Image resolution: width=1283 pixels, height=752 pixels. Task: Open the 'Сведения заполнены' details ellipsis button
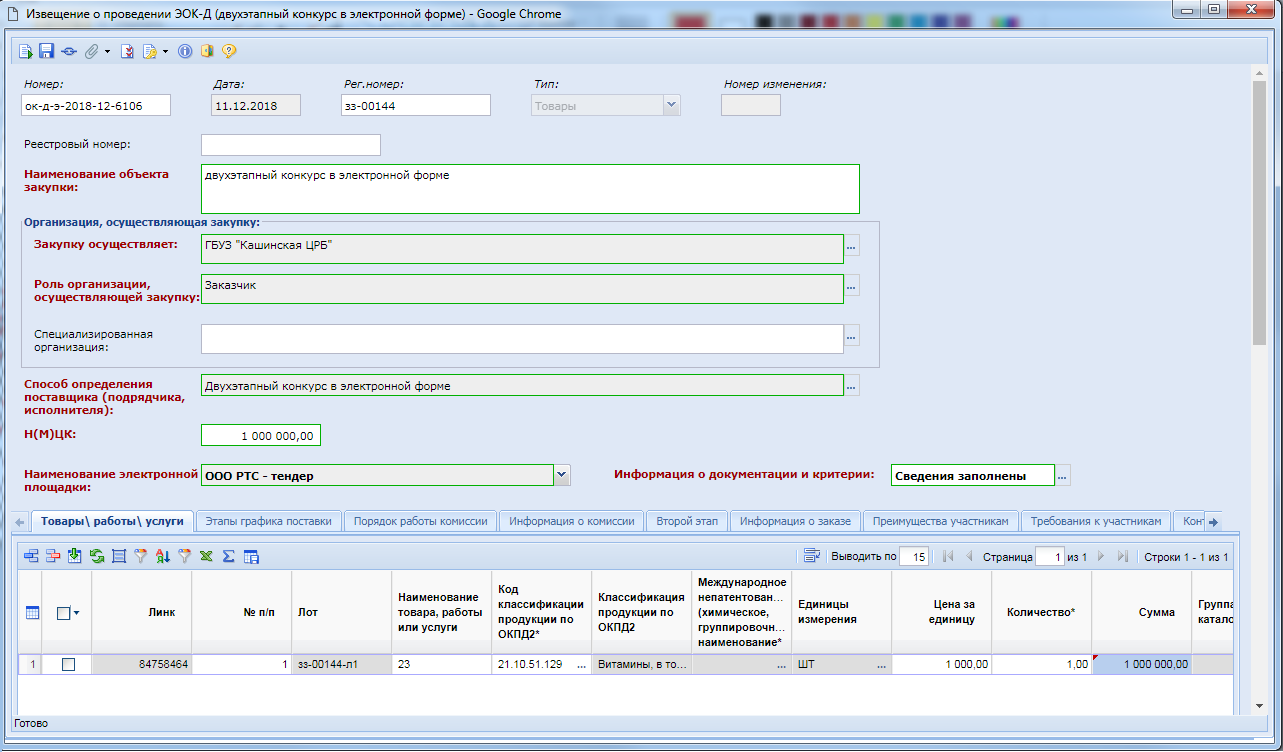click(1063, 476)
